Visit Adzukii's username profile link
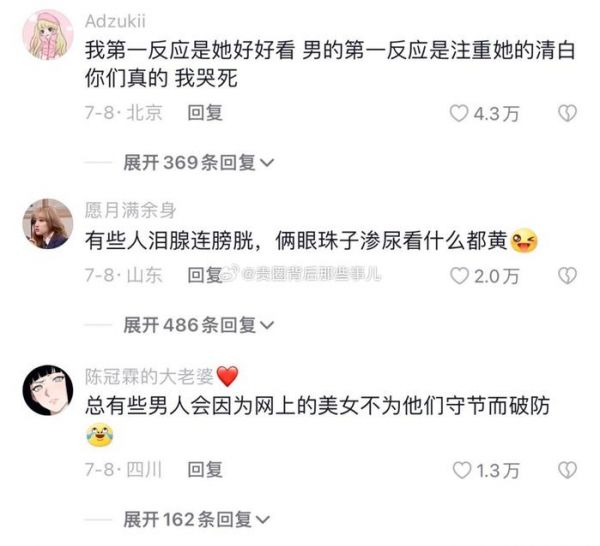 (x=115, y=21)
